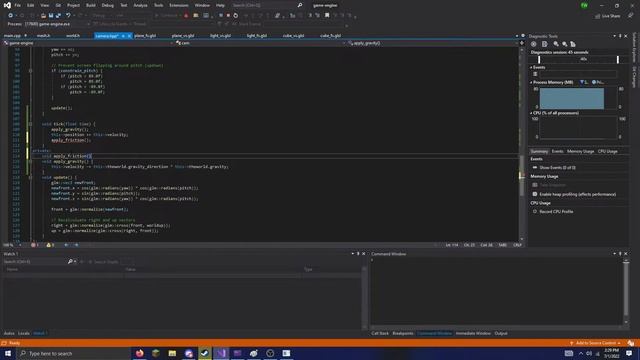
Task: Click Diagnostic Tools export report icon
Action: coord(544,44)
